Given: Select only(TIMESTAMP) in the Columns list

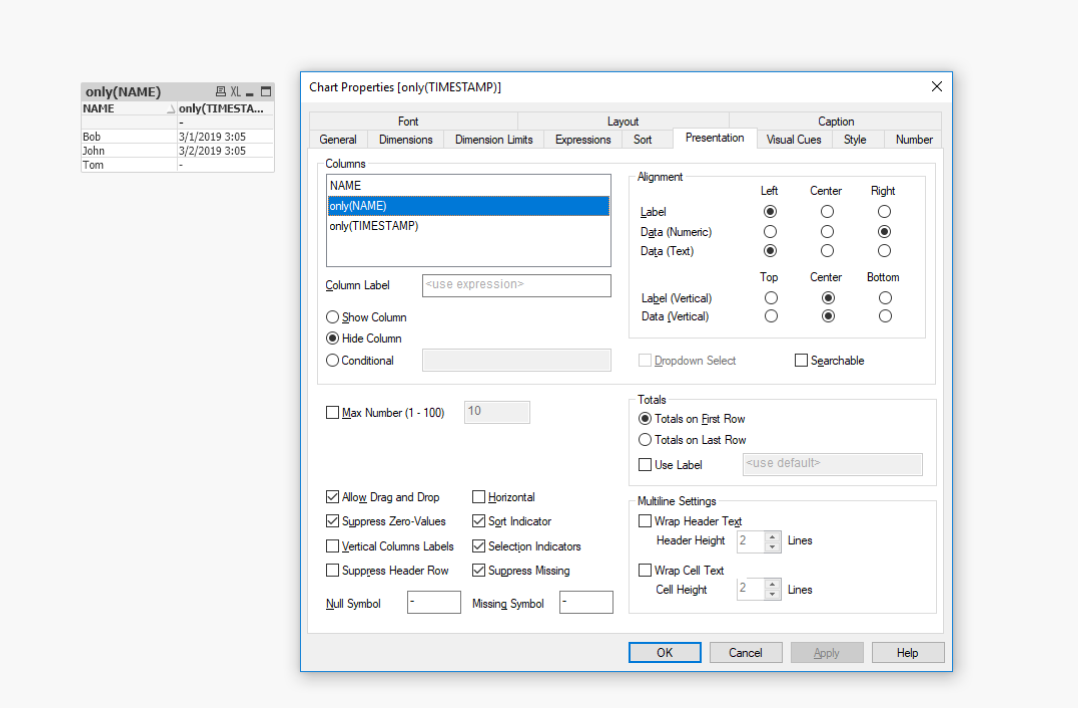Looking at the screenshot, I should coord(468,225).
